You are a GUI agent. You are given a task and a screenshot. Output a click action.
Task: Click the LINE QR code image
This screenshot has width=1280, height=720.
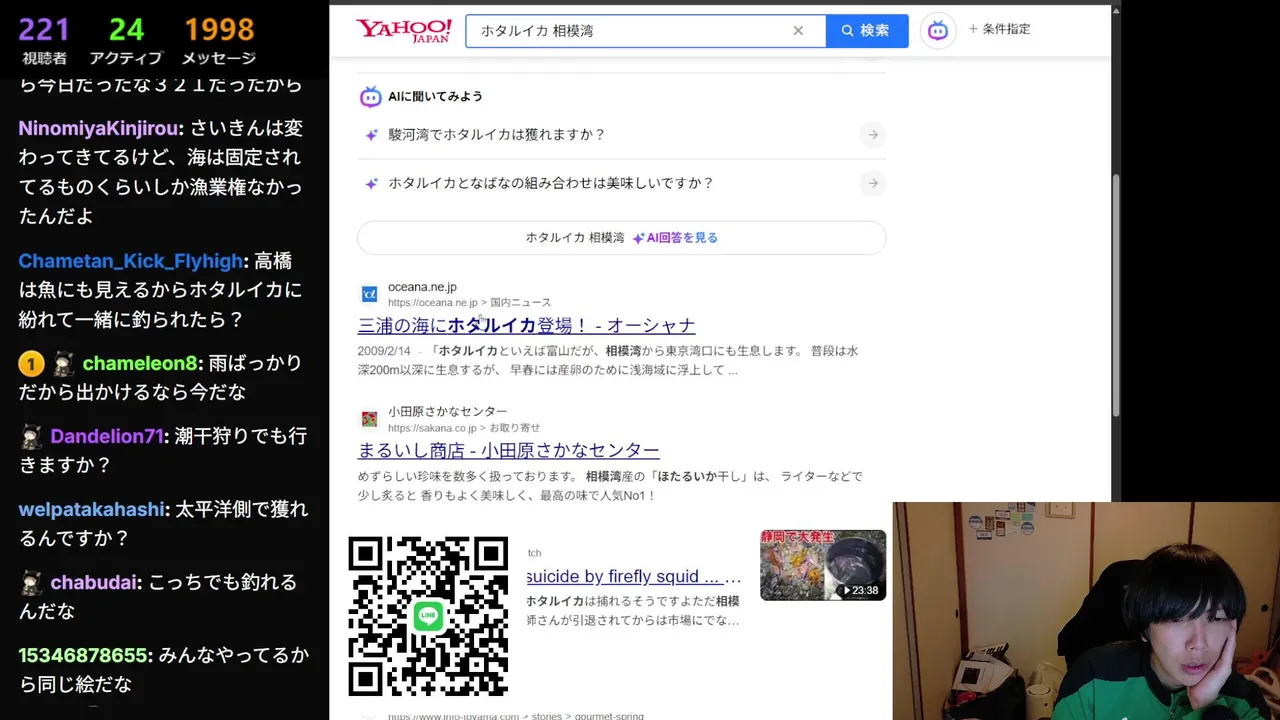428,616
